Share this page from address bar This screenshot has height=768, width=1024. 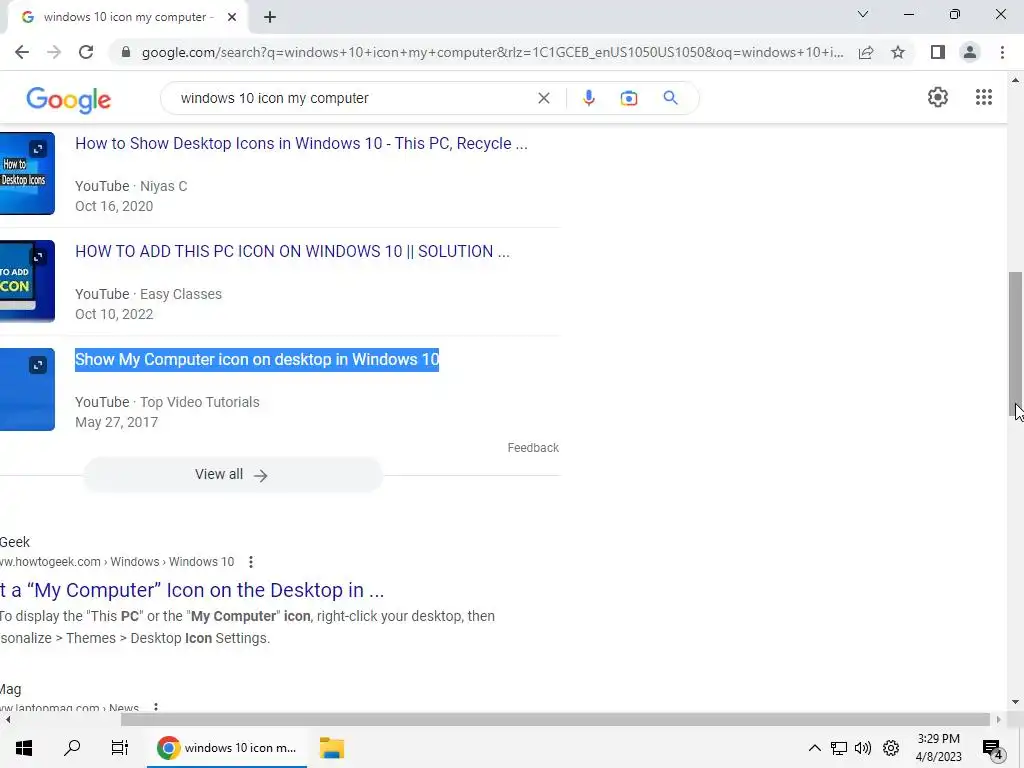coord(866,52)
